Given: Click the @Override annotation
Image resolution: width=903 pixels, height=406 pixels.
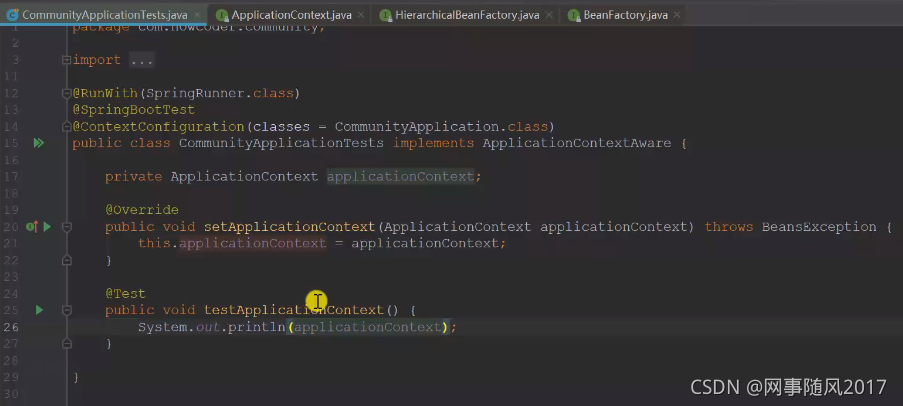Looking at the screenshot, I should coord(142,210).
